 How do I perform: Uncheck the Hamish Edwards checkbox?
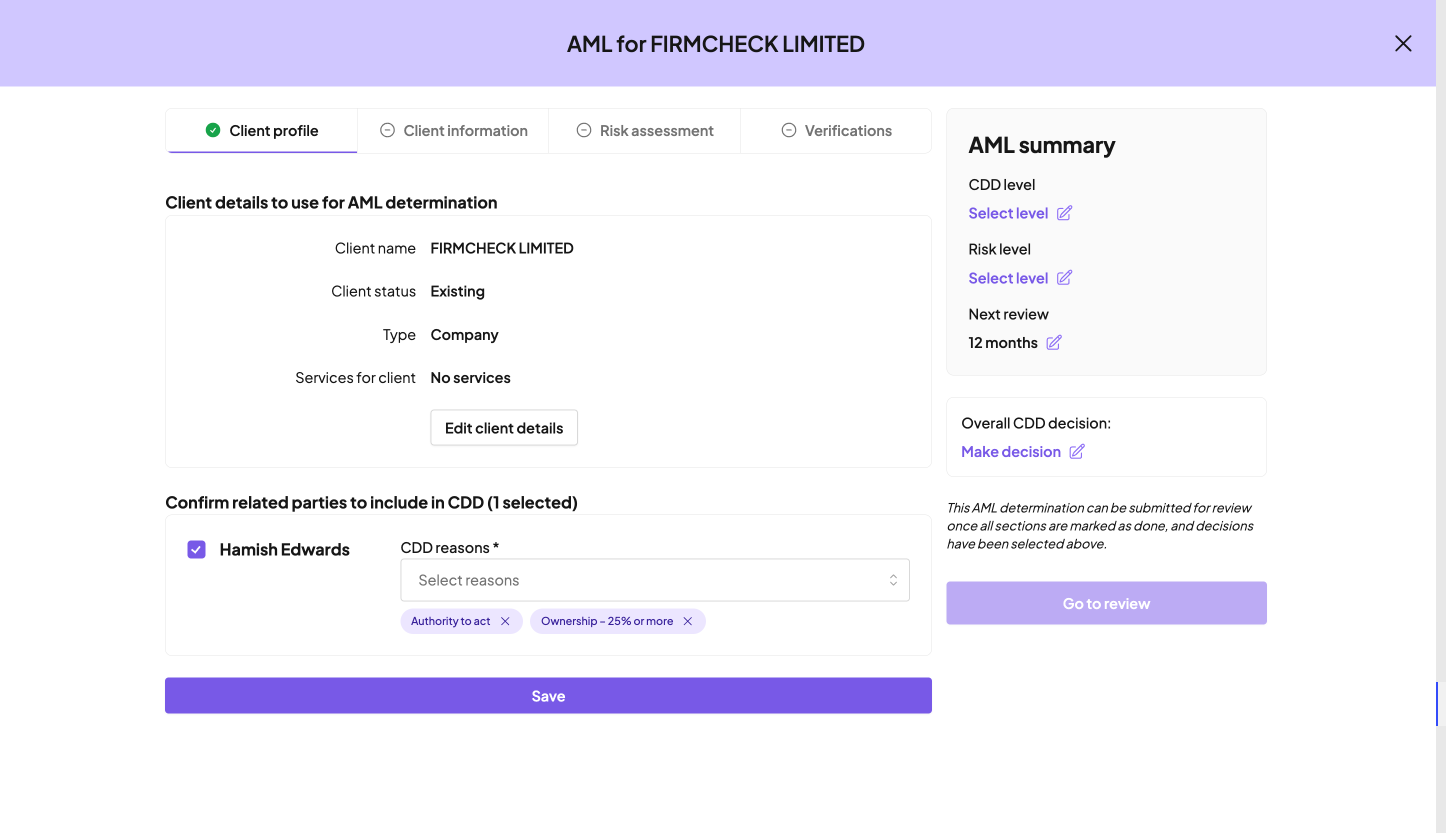[x=197, y=549]
